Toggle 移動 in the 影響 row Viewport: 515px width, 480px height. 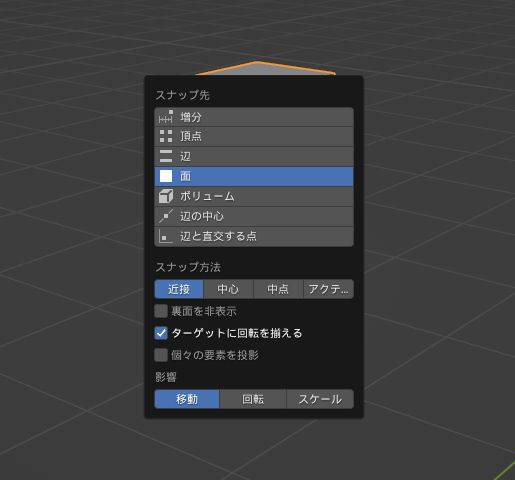[x=187, y=399]
